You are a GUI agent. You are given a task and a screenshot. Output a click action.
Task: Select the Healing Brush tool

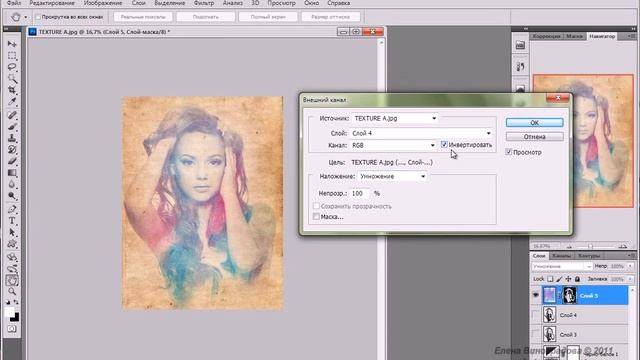(x=12, y=116)
